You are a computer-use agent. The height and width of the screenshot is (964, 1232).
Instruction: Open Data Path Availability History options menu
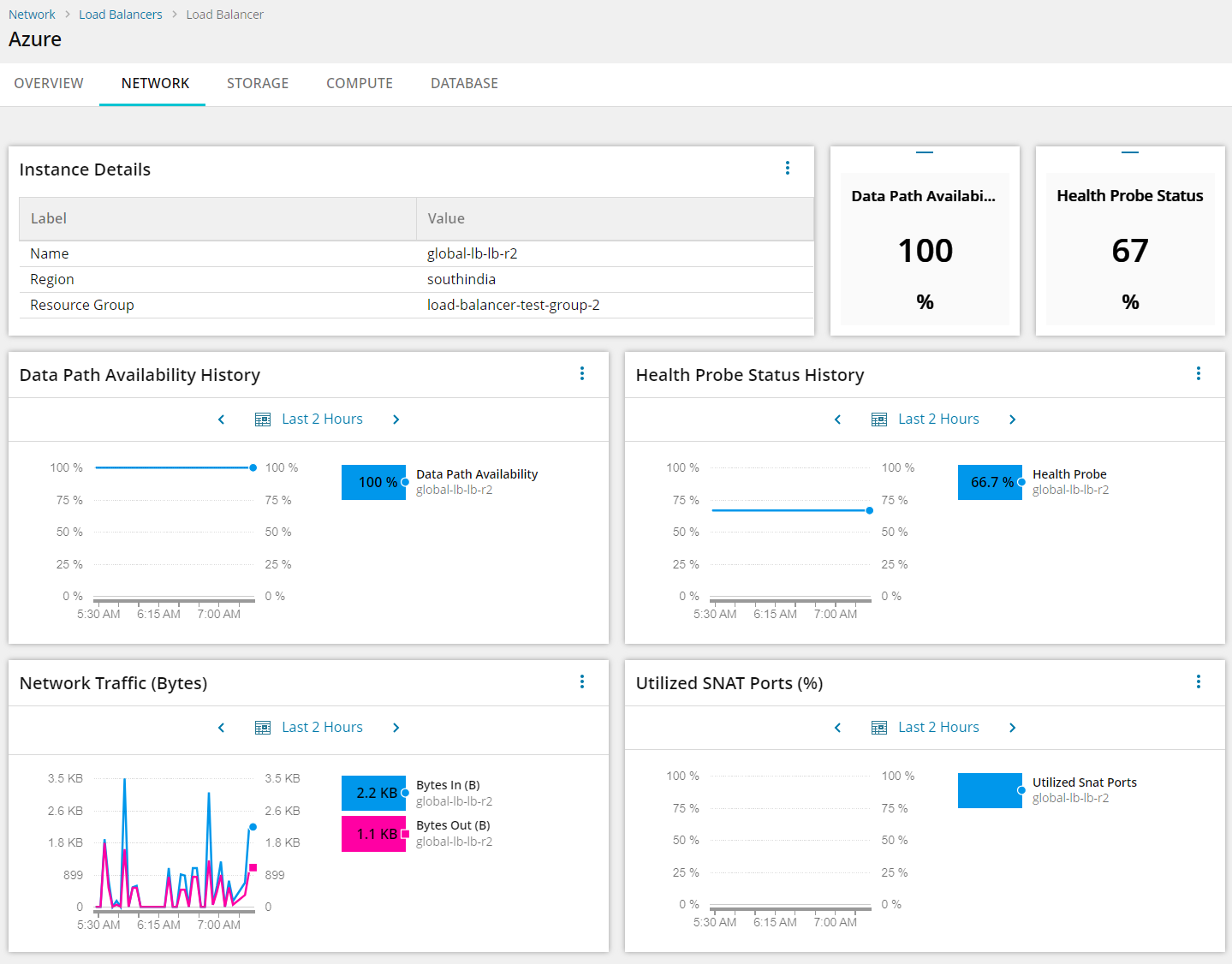[x=582, y=373]
